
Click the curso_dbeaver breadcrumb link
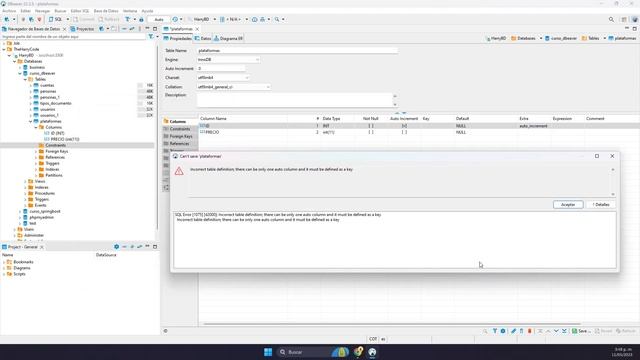tap(561, 38)
